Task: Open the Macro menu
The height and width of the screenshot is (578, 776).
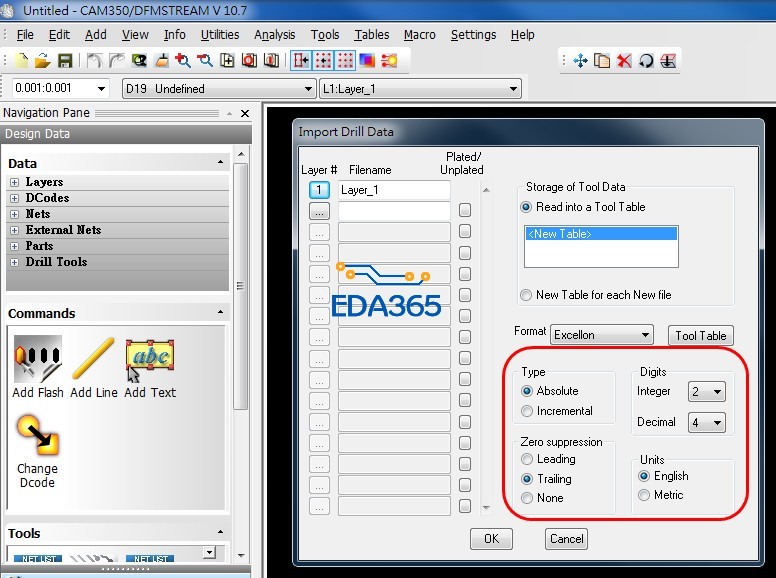Action: coord(420,35)
